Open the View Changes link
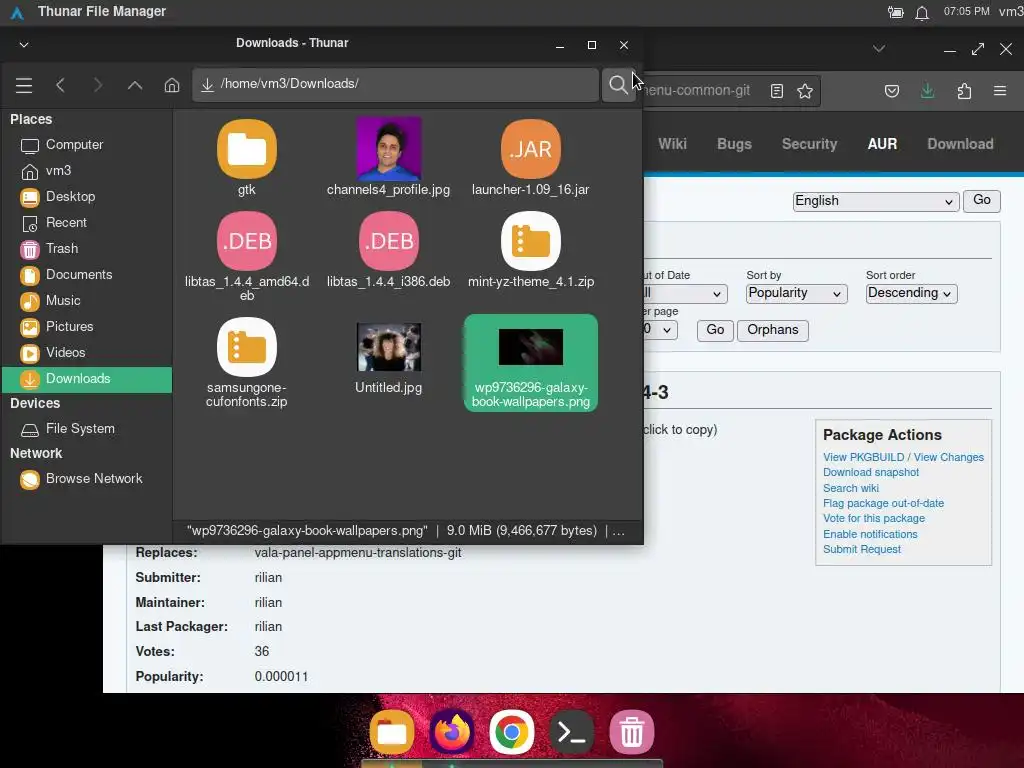This screenshot has width=1024, height=768. [948, 457]
